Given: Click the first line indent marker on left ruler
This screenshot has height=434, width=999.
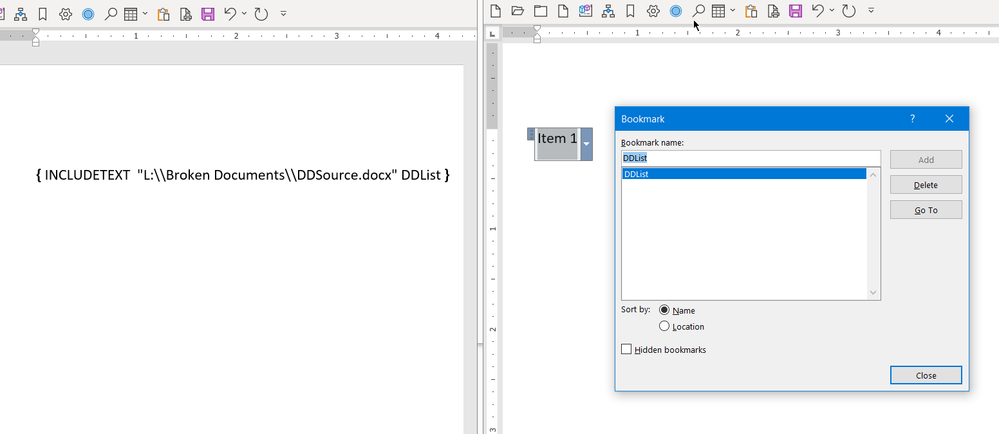Looking at the screenshot, I should pyautogui.click(x=36, y=32).
